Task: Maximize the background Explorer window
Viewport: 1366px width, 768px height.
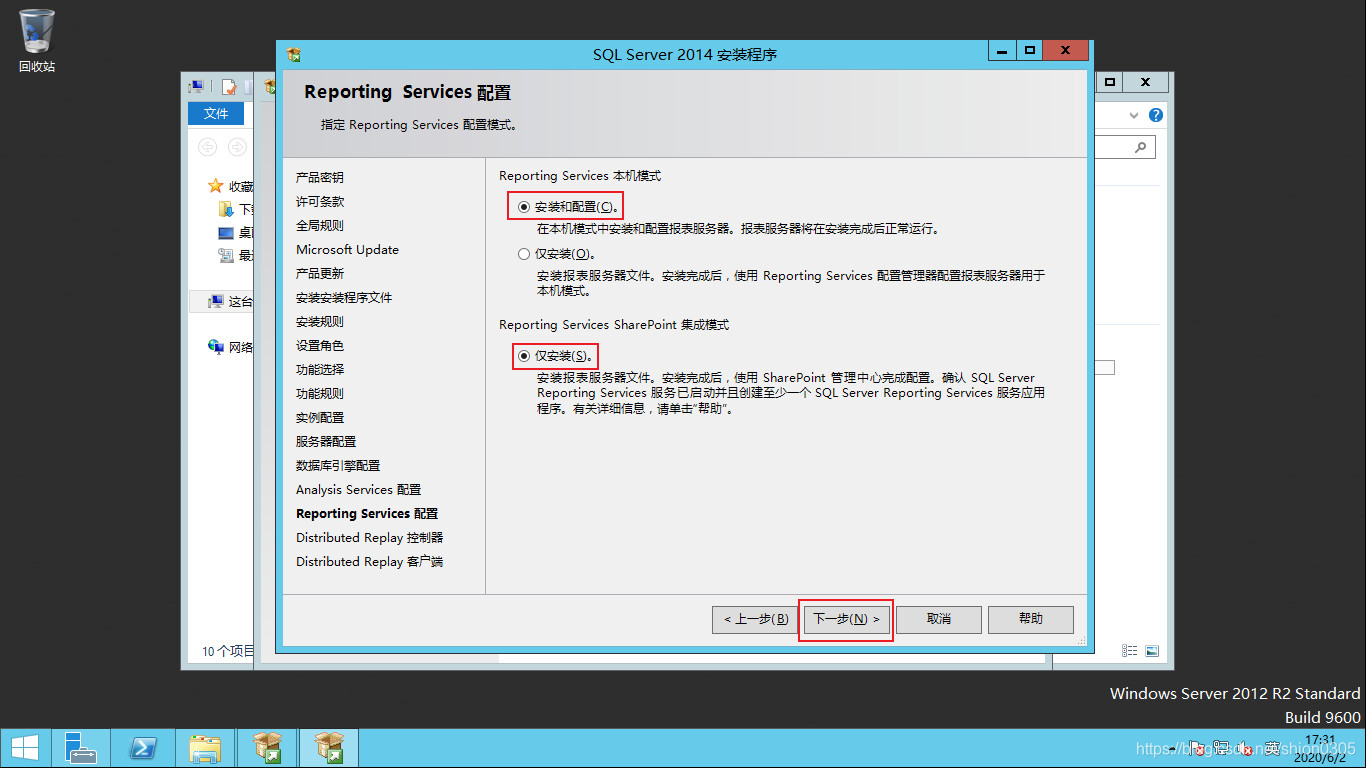Action: 1110,82
